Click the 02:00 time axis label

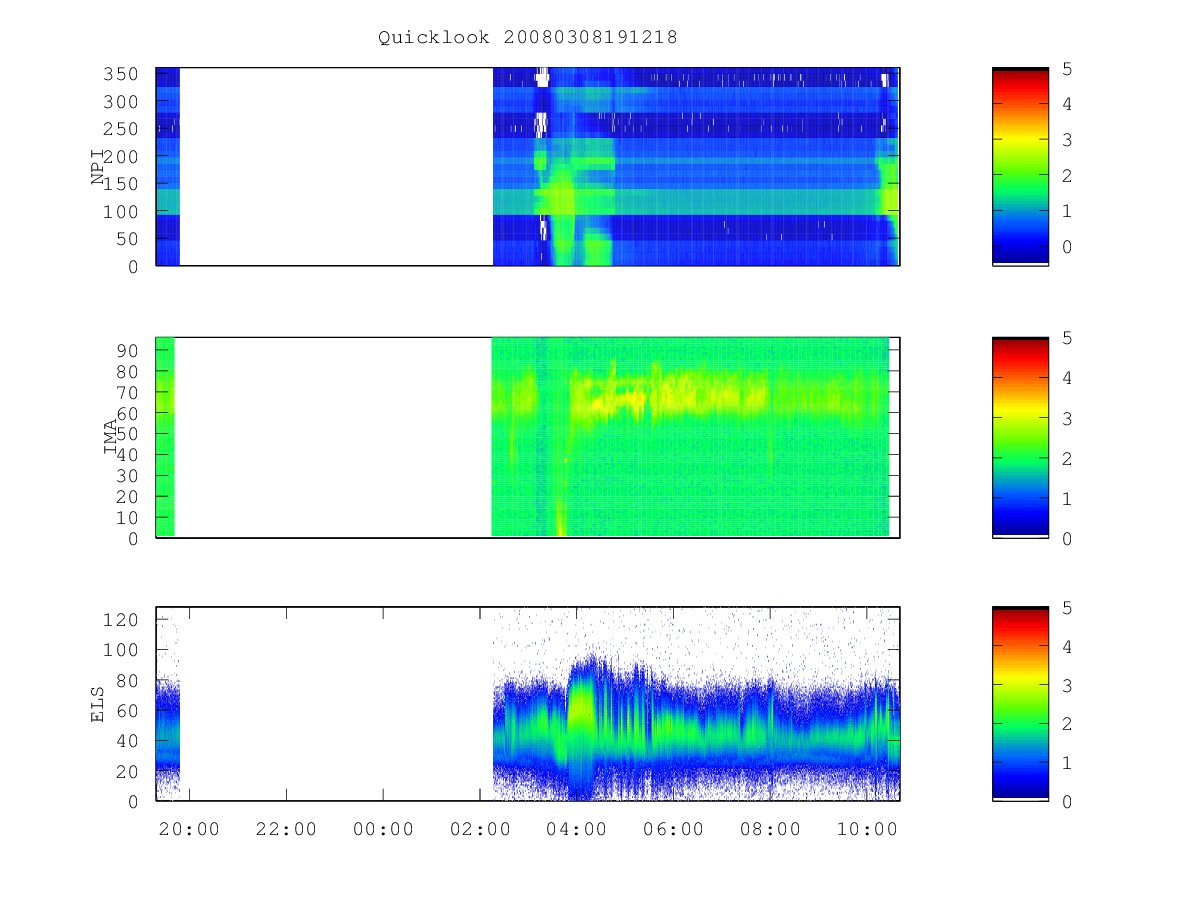click(x=480, y=829)
